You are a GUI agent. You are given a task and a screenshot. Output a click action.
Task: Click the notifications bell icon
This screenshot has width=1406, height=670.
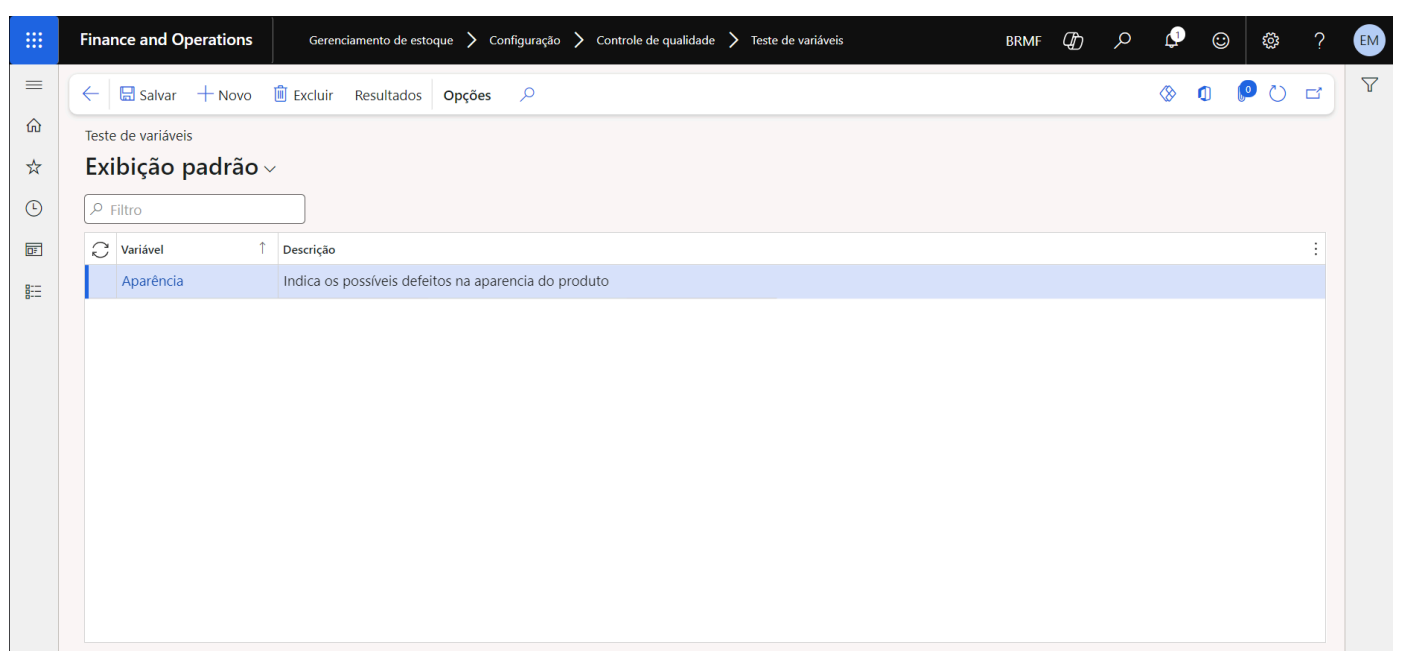pos(1172,40)
